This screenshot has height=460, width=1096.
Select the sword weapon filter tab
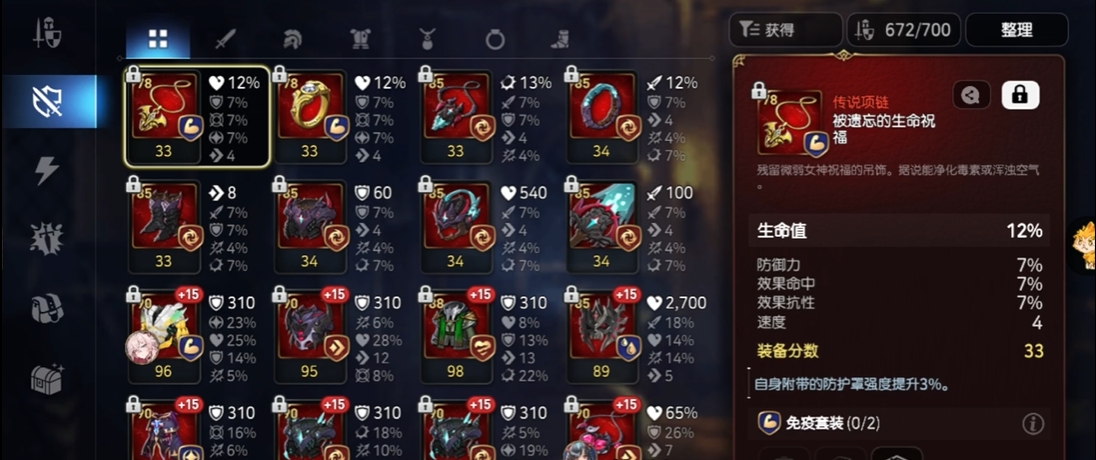225,39
